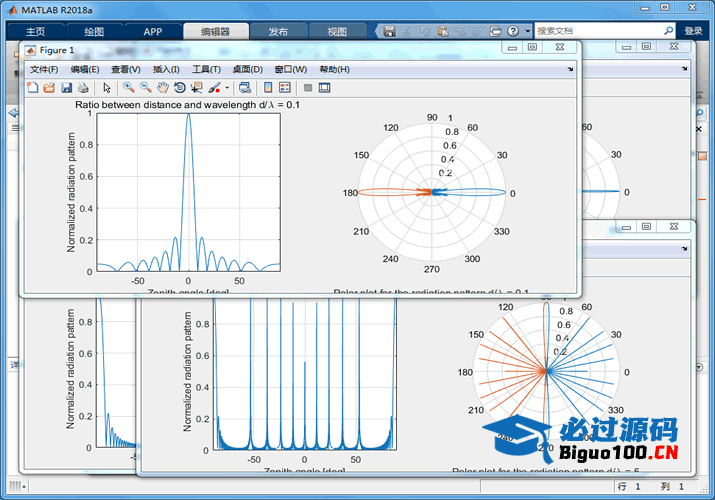Click the Open File folder icon

[49, 88]
